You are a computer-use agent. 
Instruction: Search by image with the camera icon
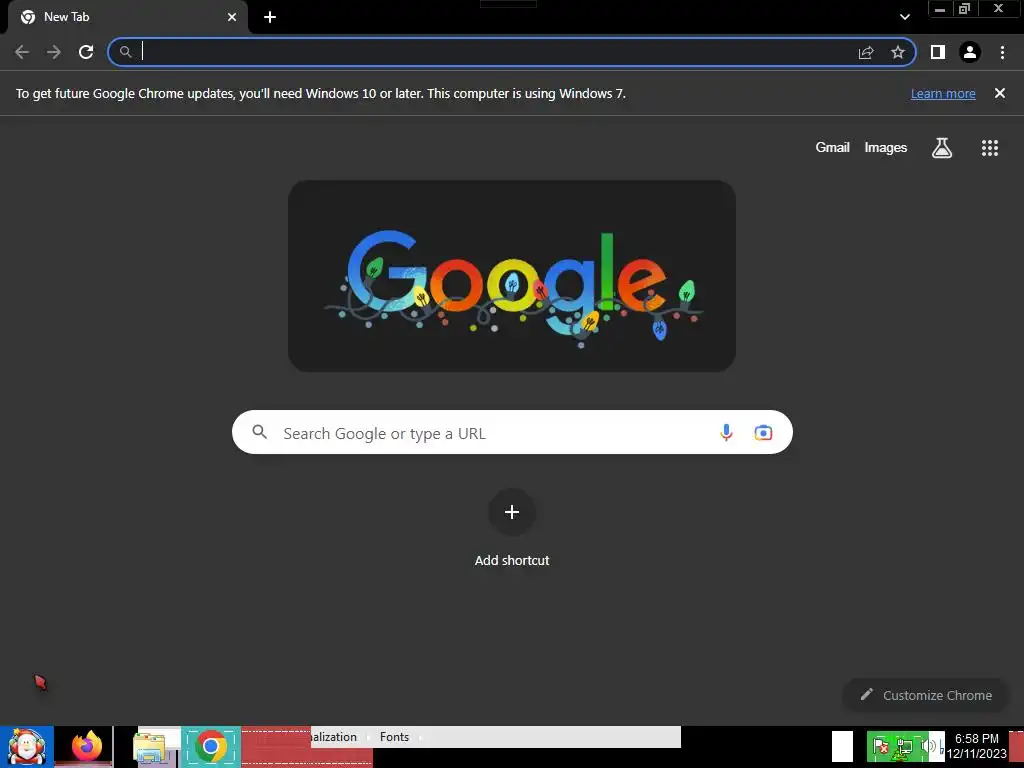(763, 432)
